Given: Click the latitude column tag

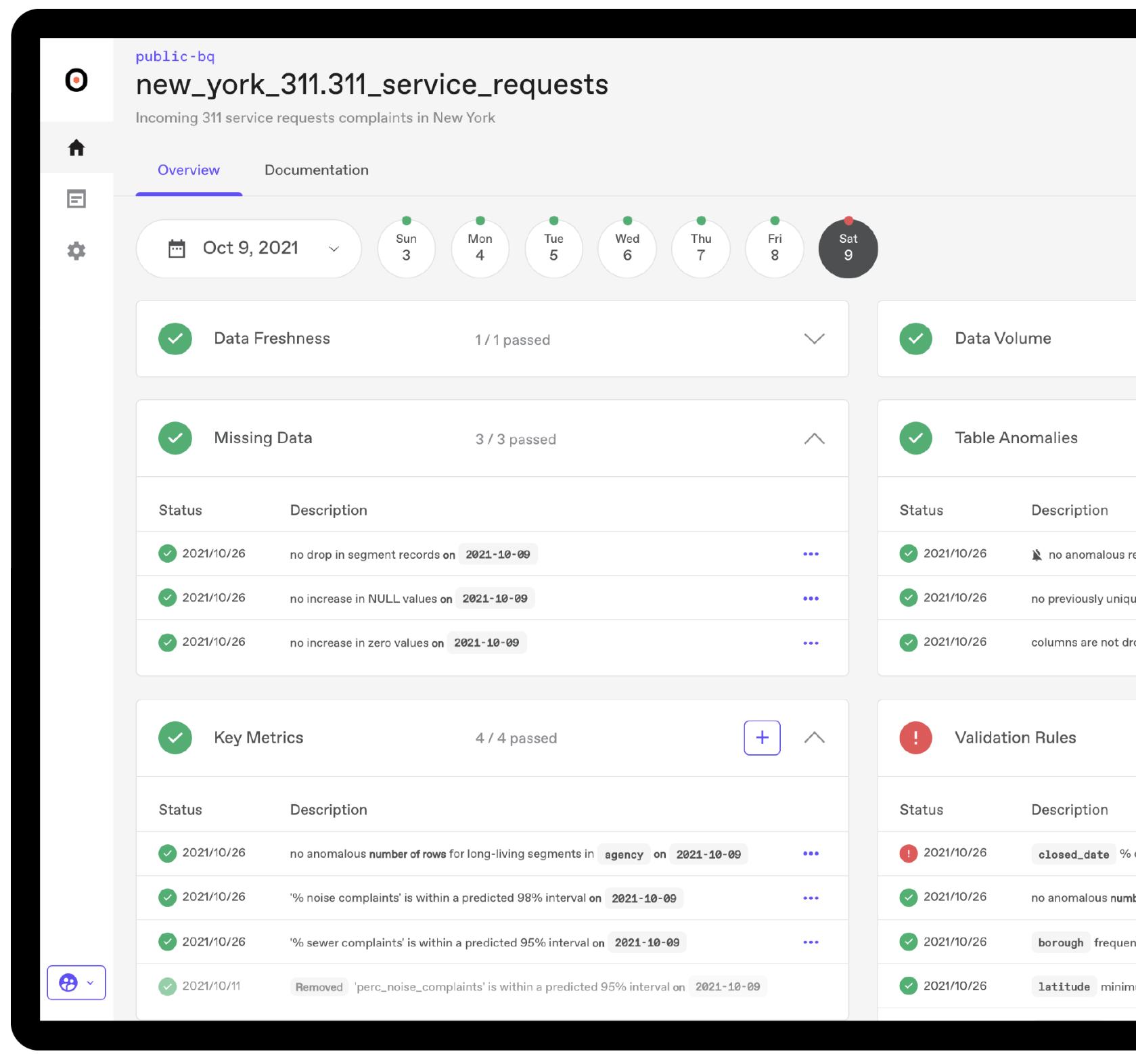Looking at the screenshot, I should pyautogui.click(x=1064, y=987).
